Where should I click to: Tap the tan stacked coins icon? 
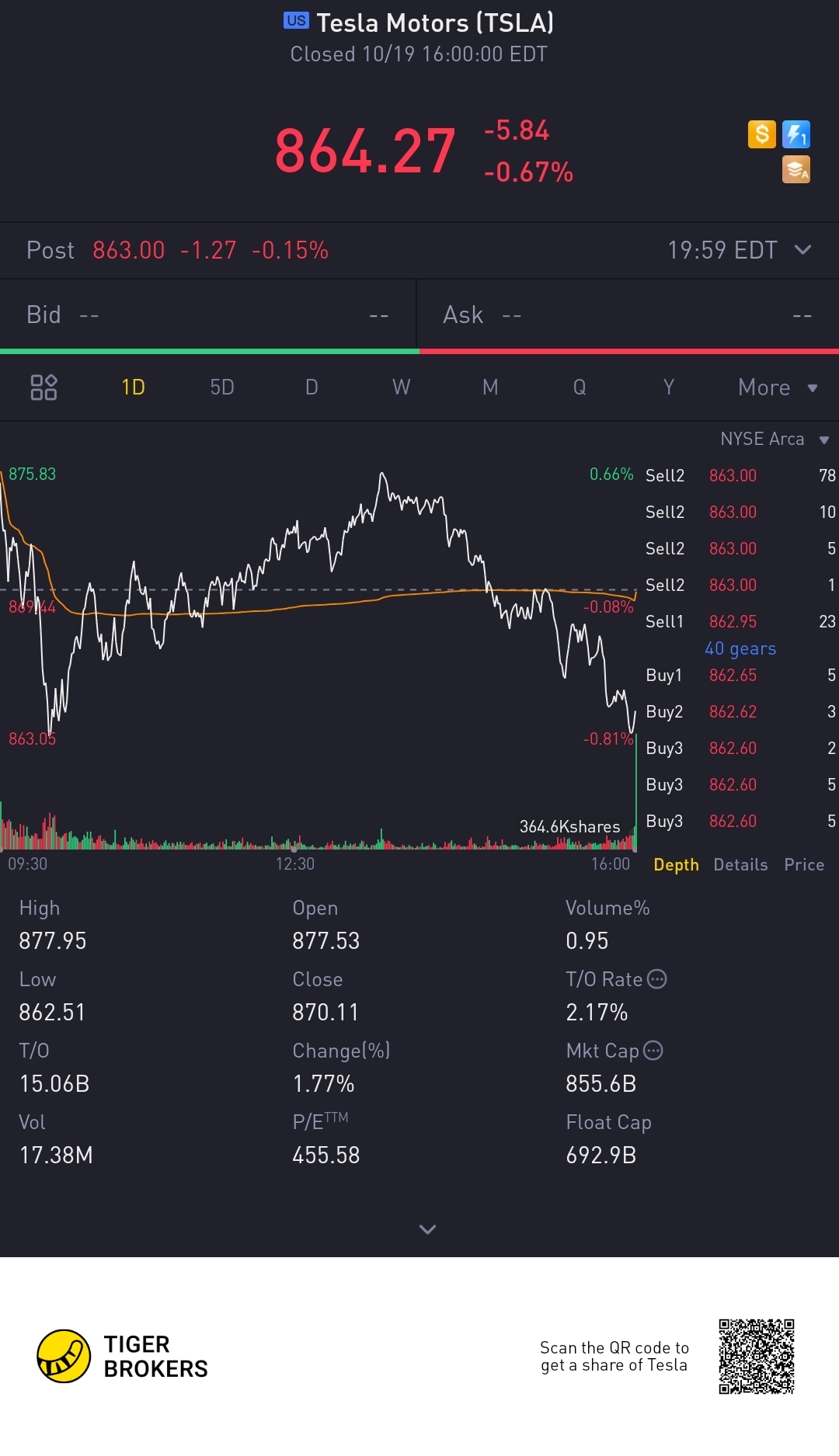click(x=796, y=169)
